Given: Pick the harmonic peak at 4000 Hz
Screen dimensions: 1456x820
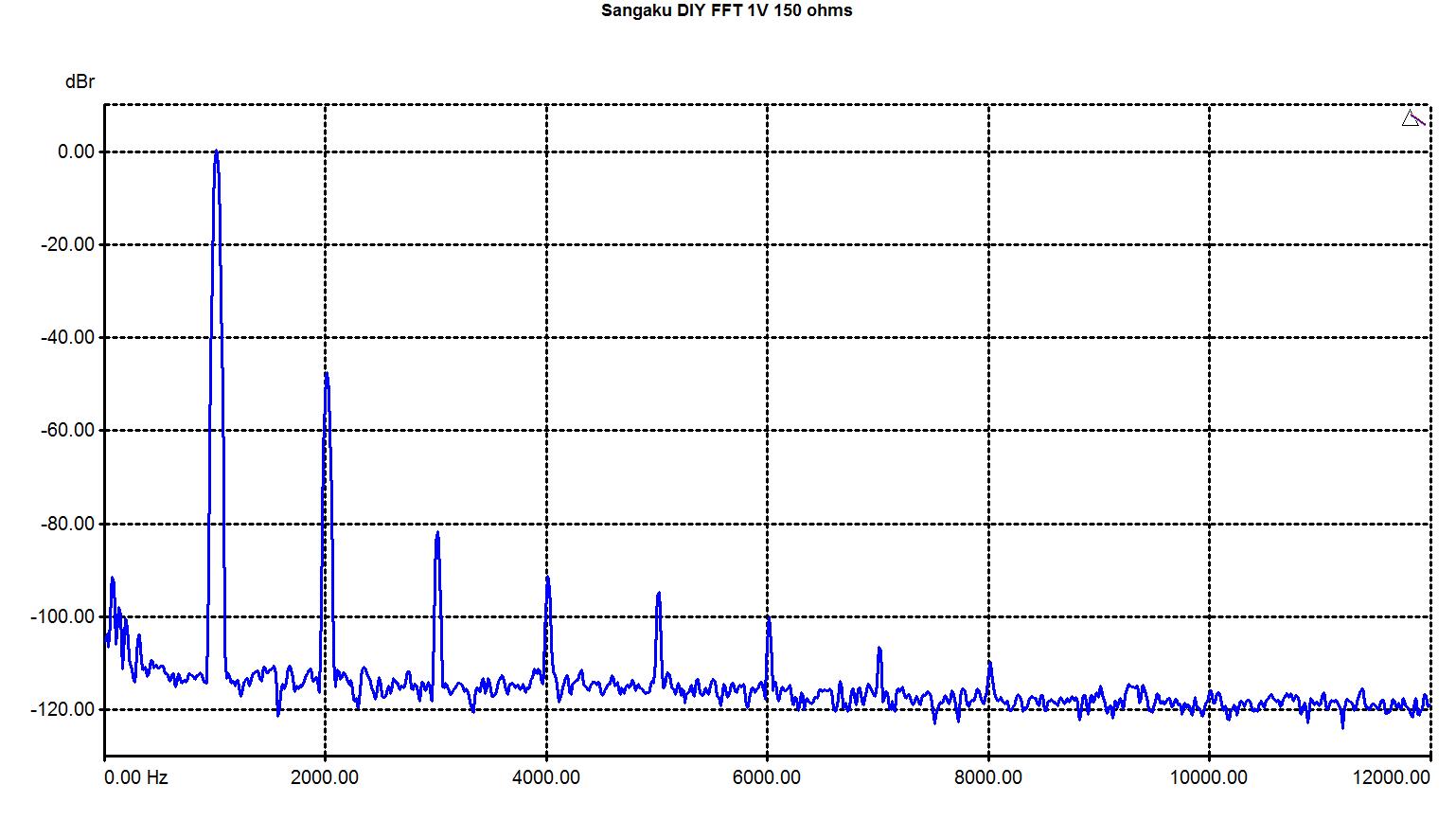Looking at the screenshot, I should pyautogui.click(x=547, y=579).
